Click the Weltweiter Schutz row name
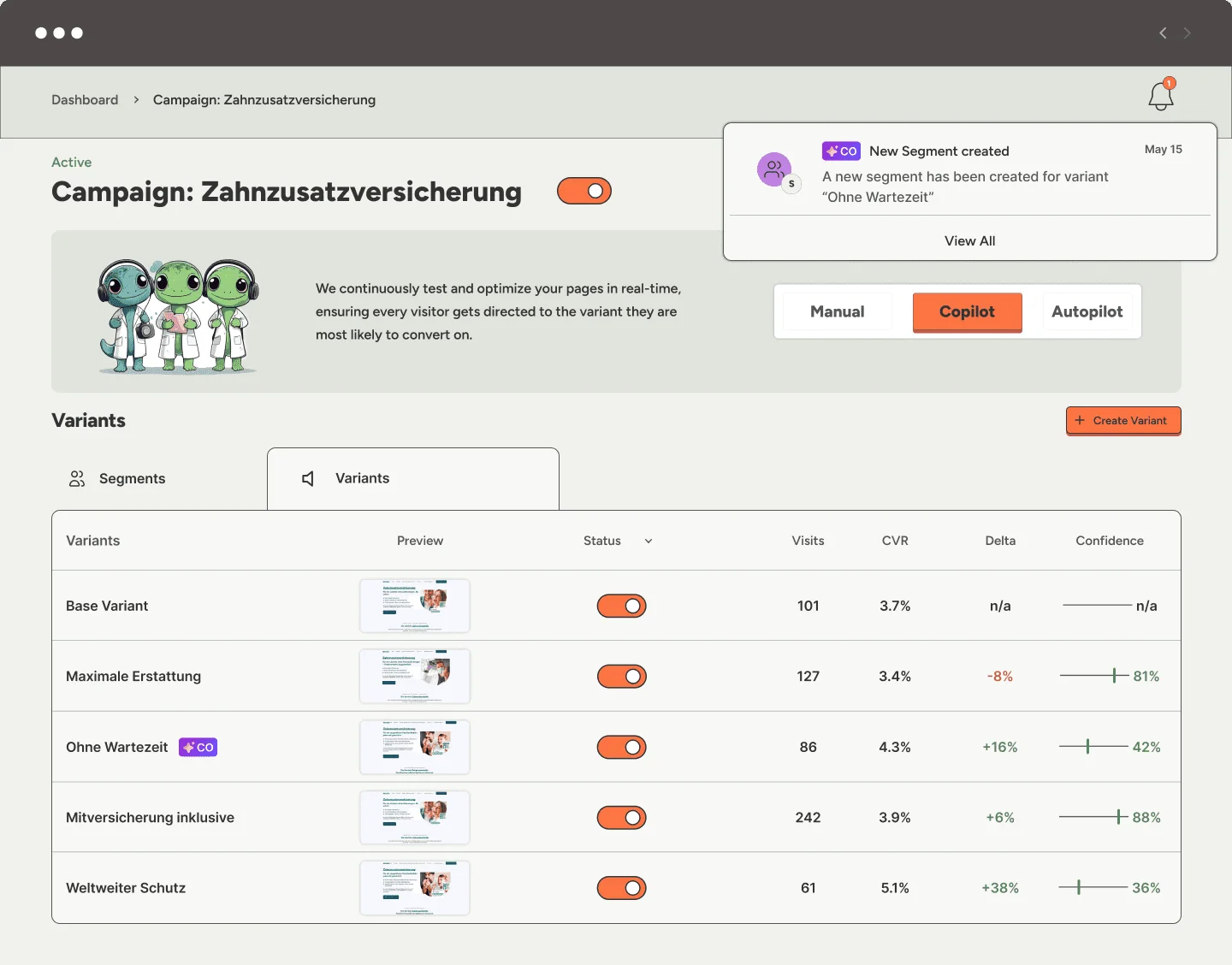 click(126, 888)
